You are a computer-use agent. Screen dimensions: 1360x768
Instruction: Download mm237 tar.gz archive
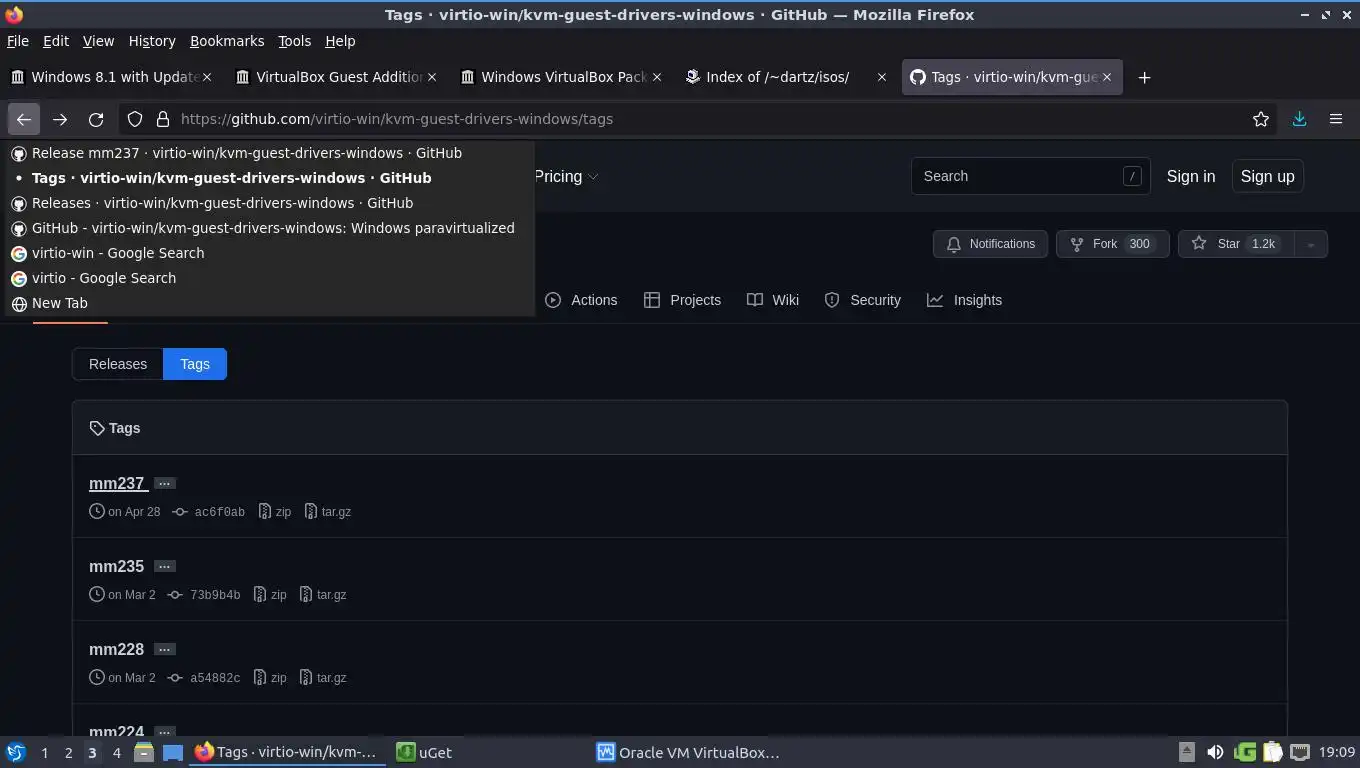click(x=328, y=511)
